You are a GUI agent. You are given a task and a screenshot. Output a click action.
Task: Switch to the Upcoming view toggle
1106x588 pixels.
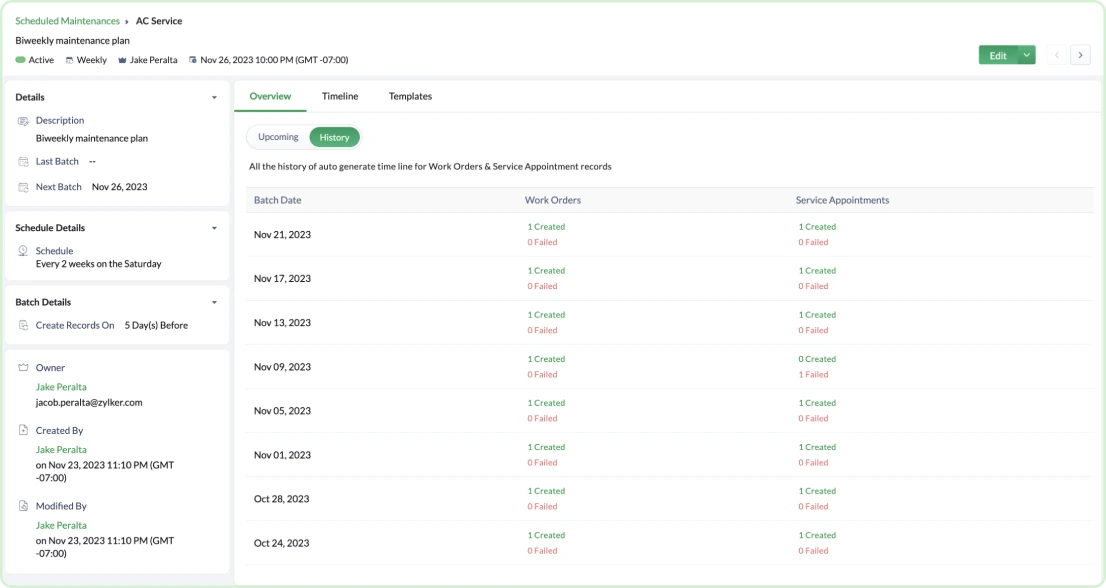coord(278,137)
